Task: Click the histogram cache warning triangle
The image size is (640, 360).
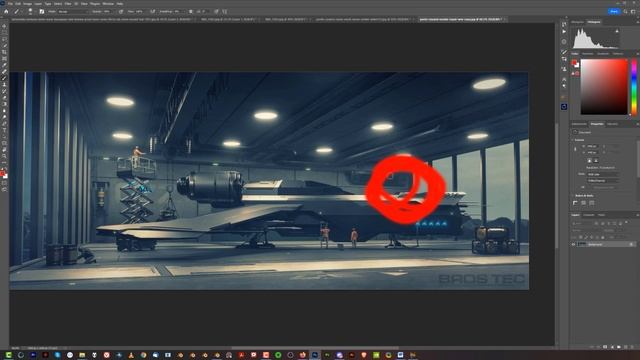Action: [617, 31]
